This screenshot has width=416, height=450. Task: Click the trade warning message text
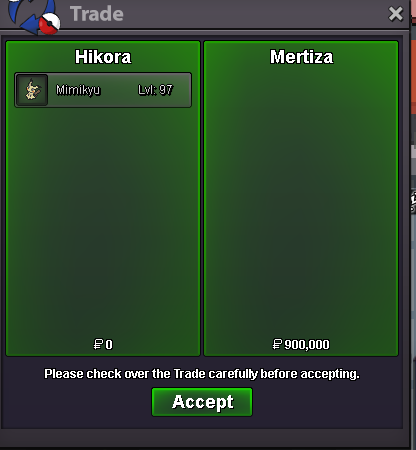coord(202,374)
